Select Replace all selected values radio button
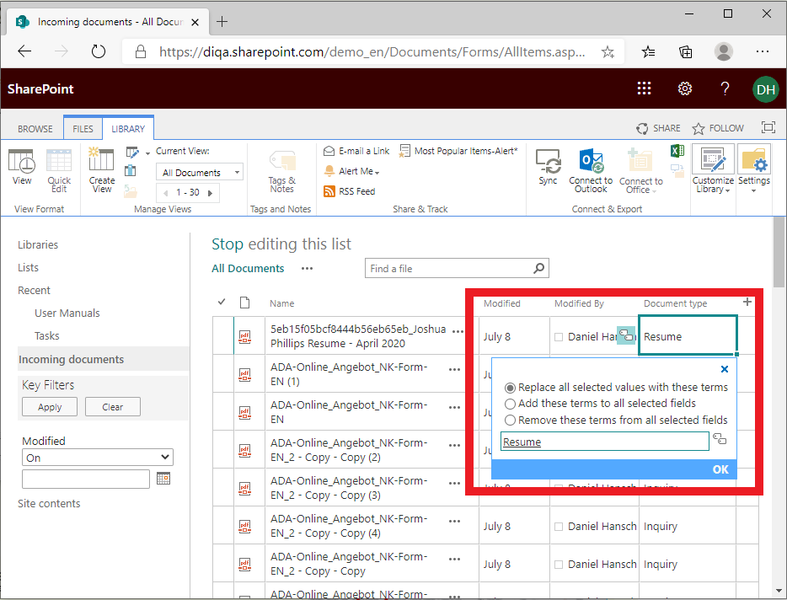This screenshot has height=600, width=787. tap(510, 387)
